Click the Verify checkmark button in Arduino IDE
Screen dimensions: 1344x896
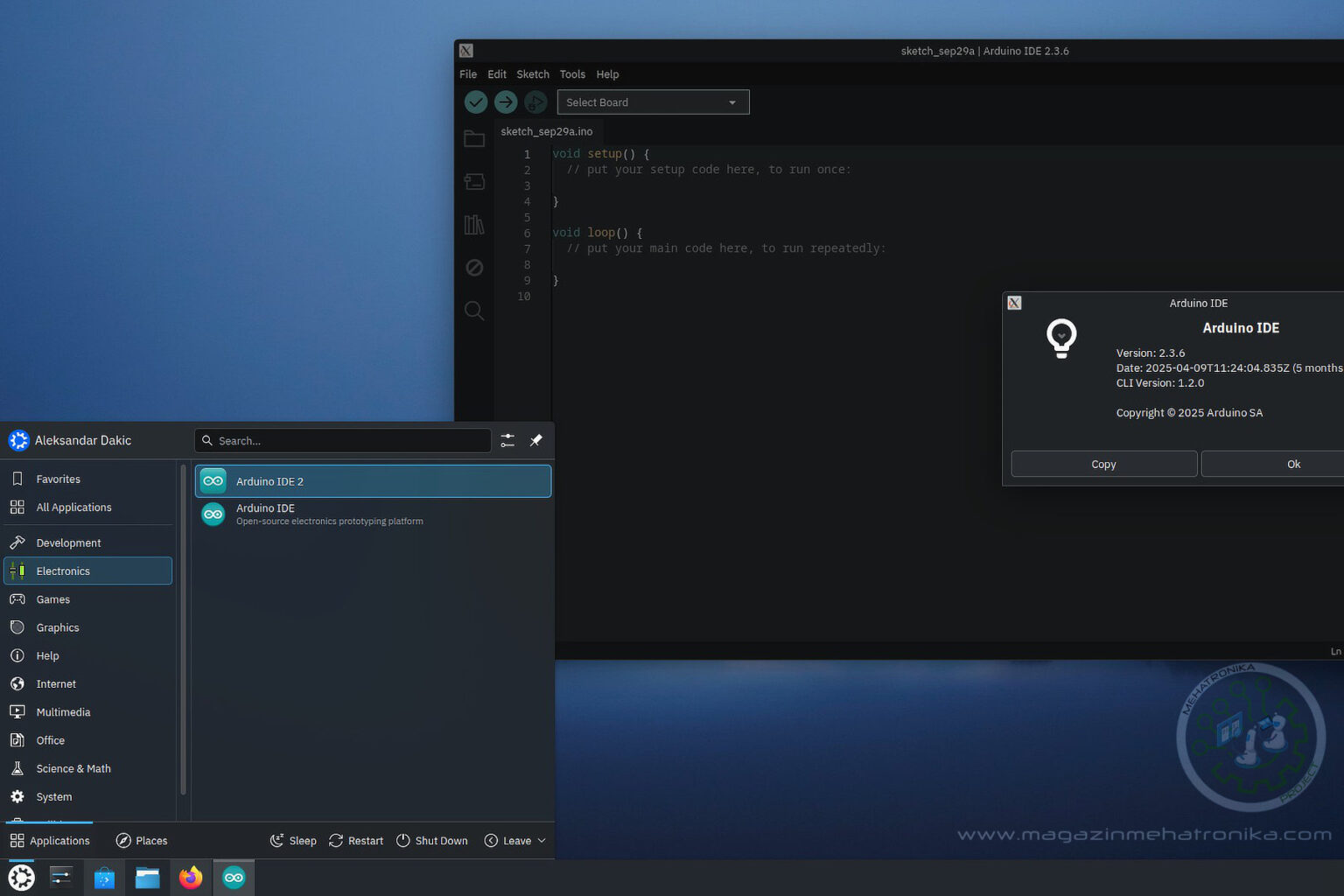click(x=476, y=102)
